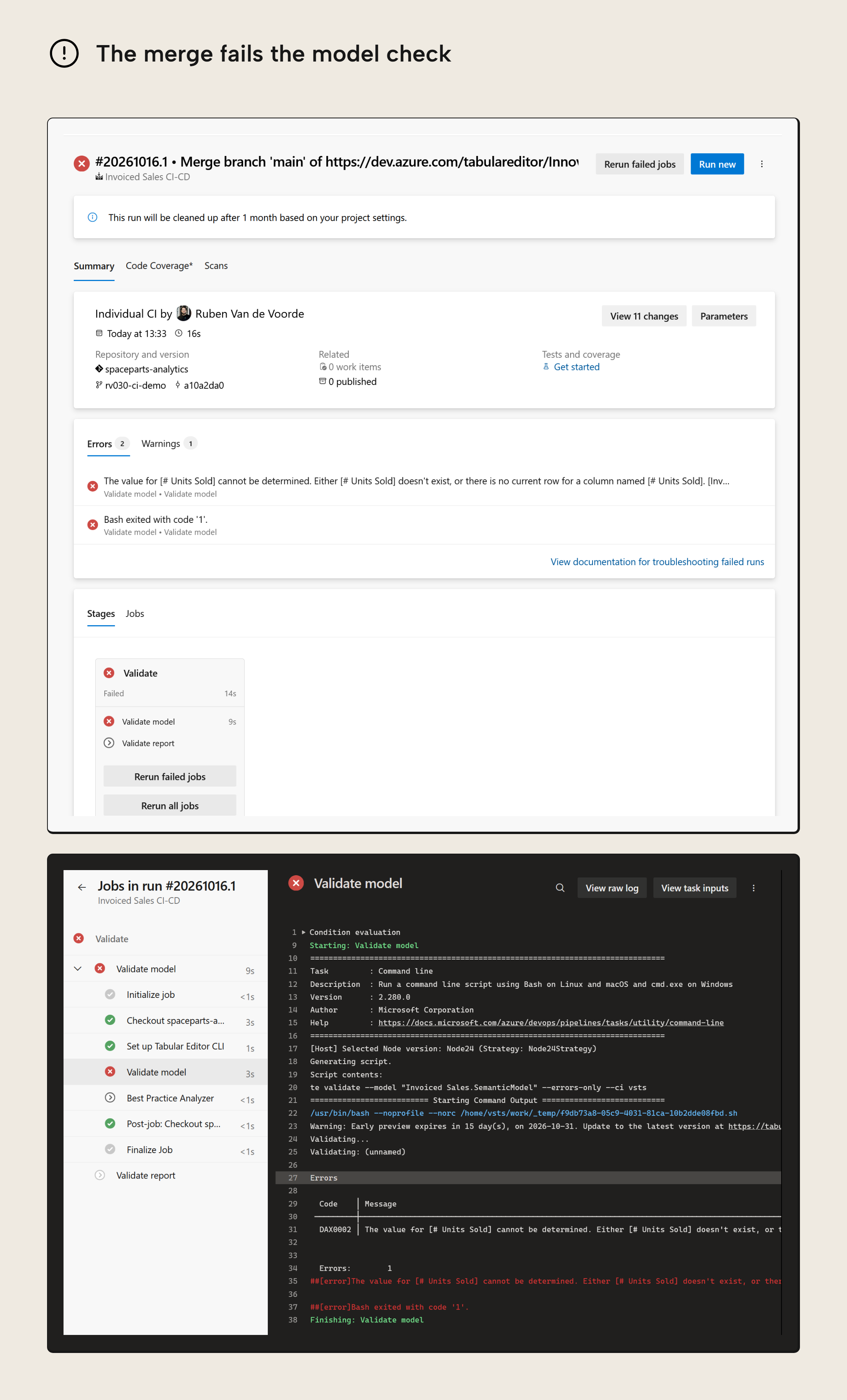Click the green check for Set up Tabular Editor CLI
Viewport: 847px width, 1400px height.
tap(110, 1045)
